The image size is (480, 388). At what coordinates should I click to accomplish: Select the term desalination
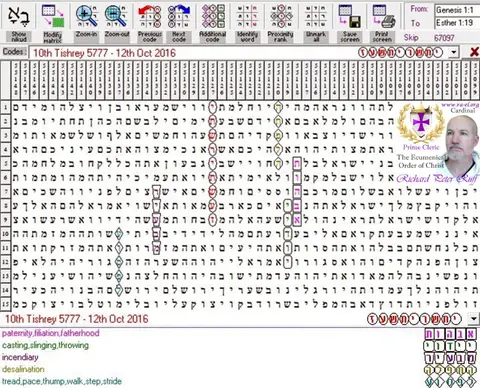(x=23, y=369)
